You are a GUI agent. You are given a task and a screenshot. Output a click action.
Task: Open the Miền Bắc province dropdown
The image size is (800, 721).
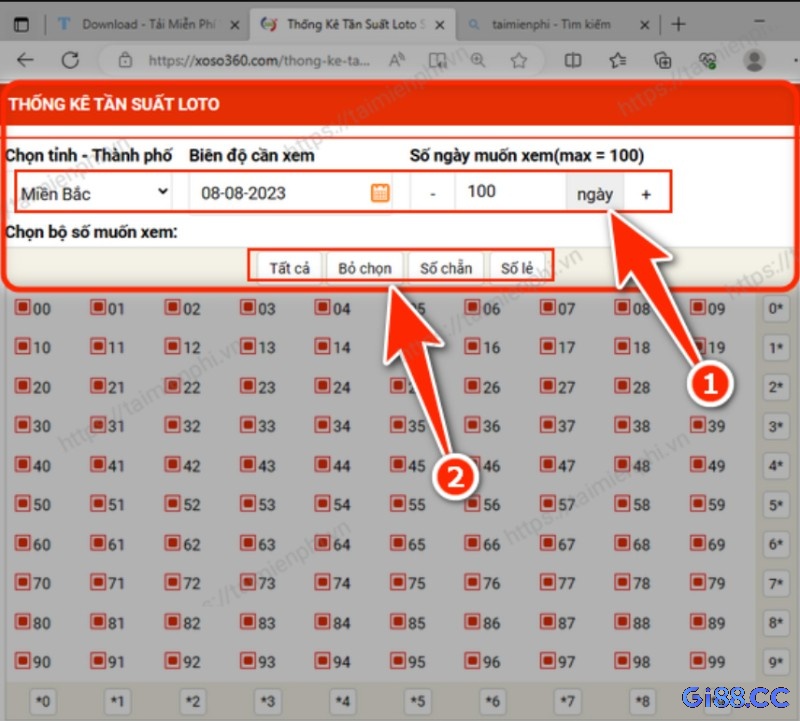tap(94, 193)
